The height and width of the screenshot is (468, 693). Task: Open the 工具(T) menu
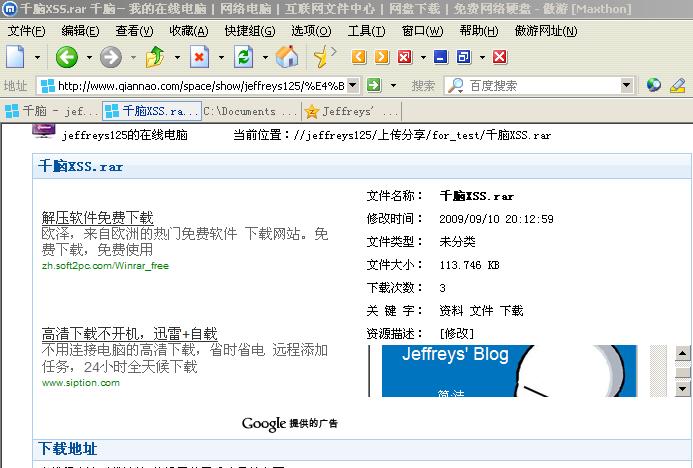pos(365,31)
